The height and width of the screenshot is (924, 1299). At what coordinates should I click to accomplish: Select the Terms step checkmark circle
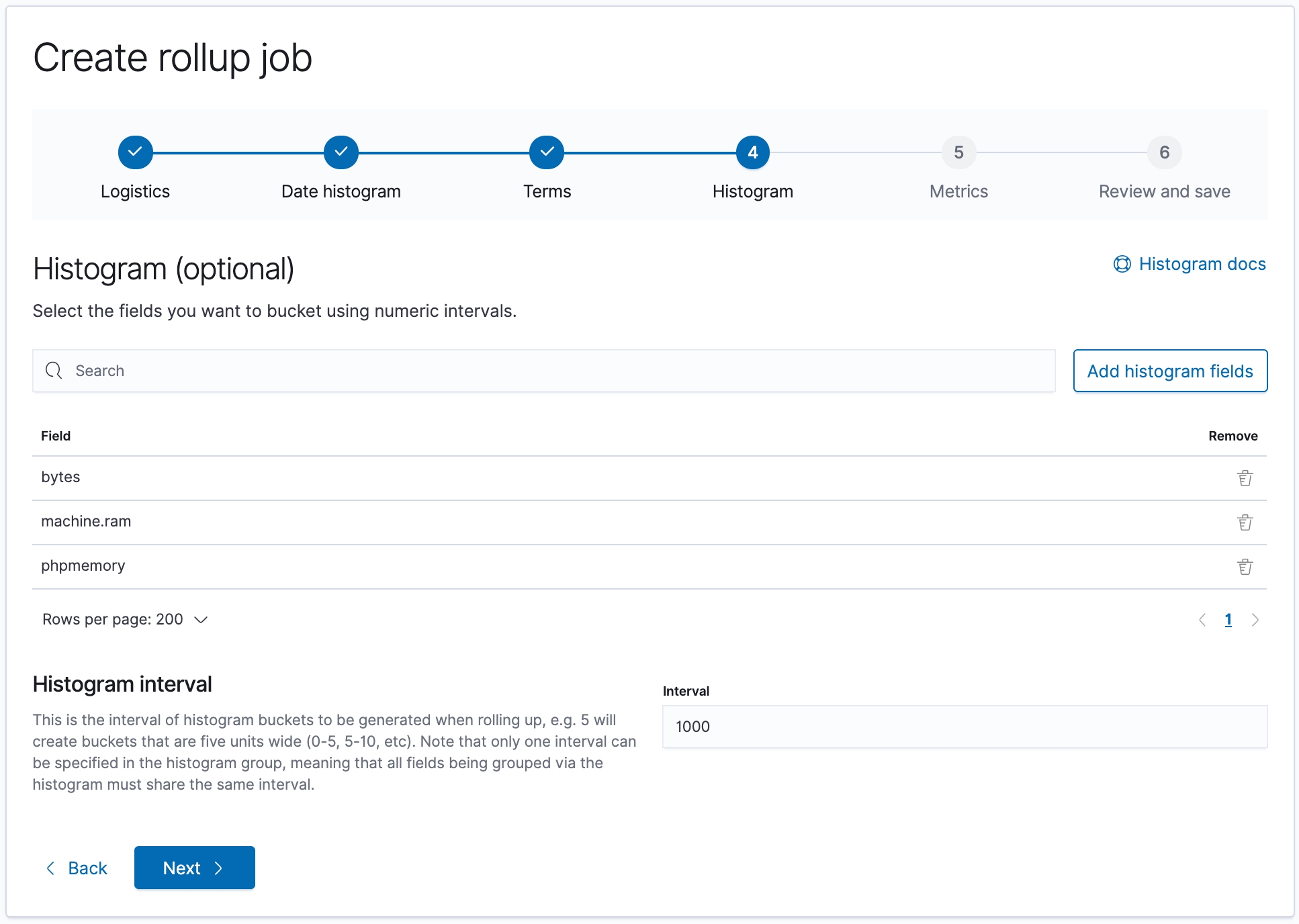[547, 152]
